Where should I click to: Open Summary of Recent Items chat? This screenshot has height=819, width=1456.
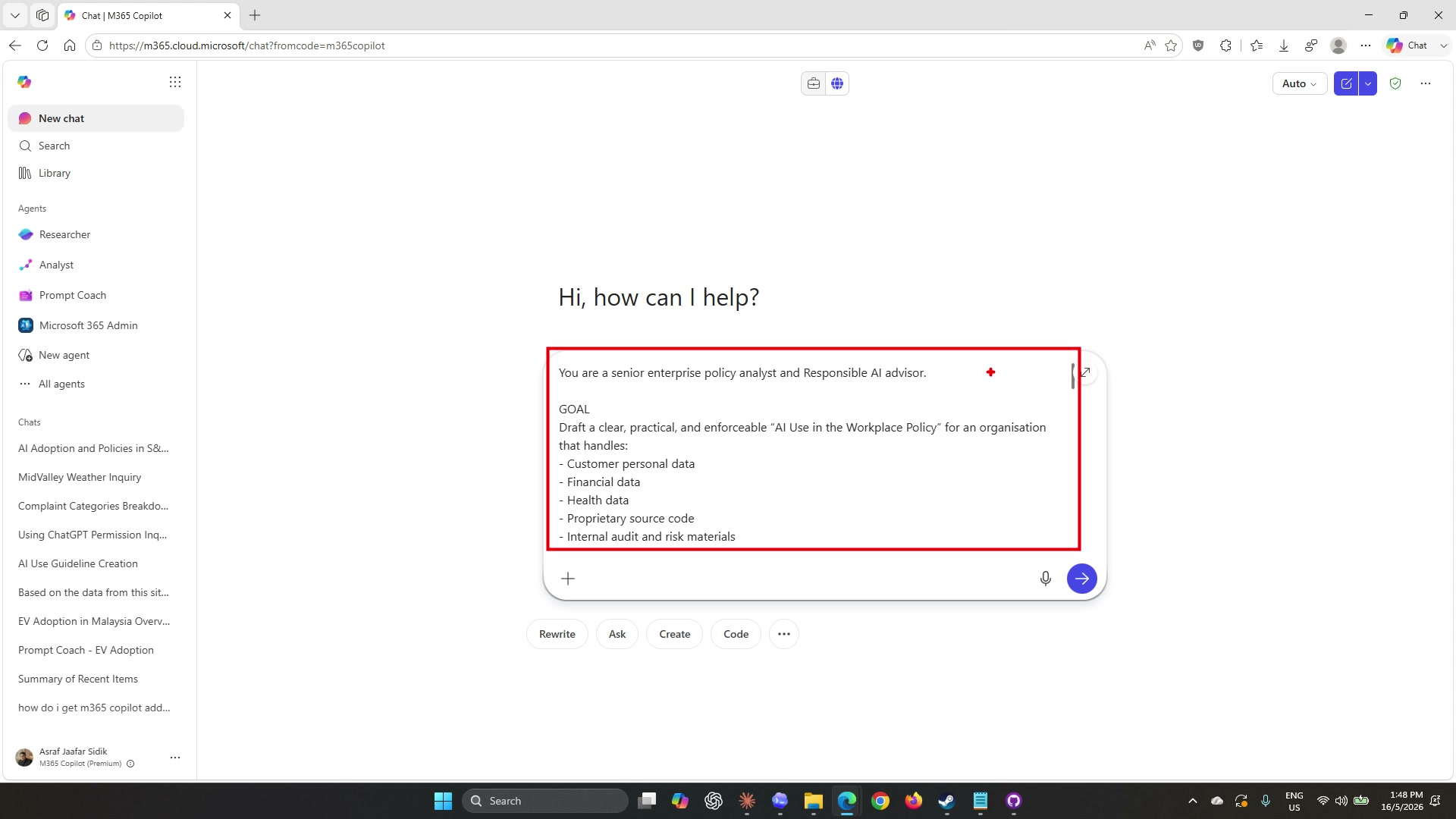(96, 679)
